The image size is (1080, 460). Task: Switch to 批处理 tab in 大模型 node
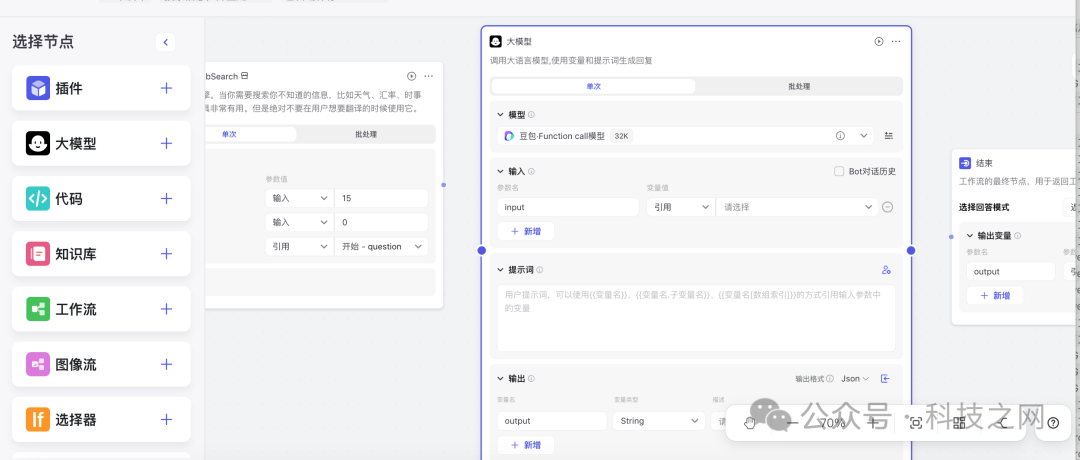[798, 87]
